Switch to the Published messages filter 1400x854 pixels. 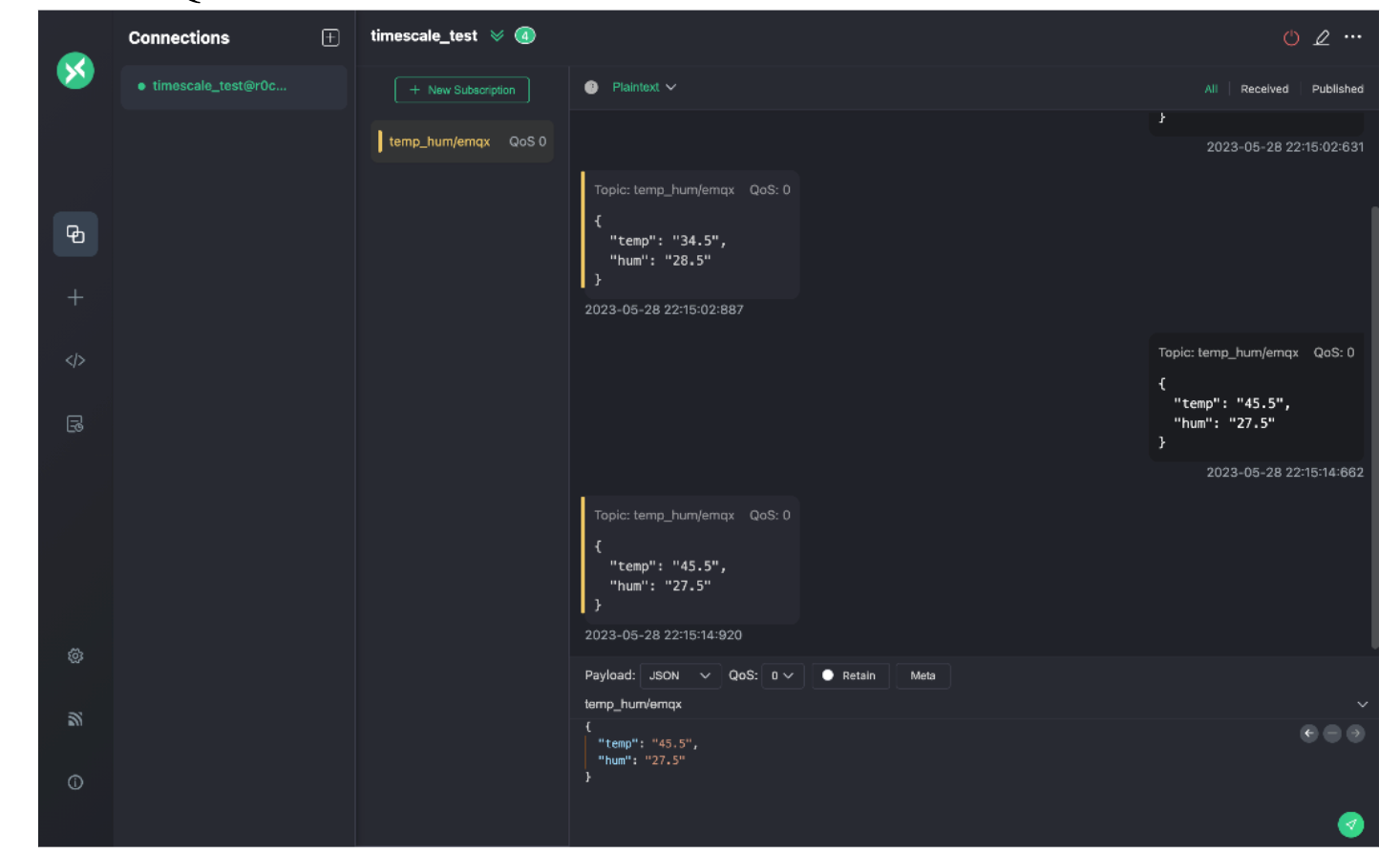click(x=1337, y=89)
